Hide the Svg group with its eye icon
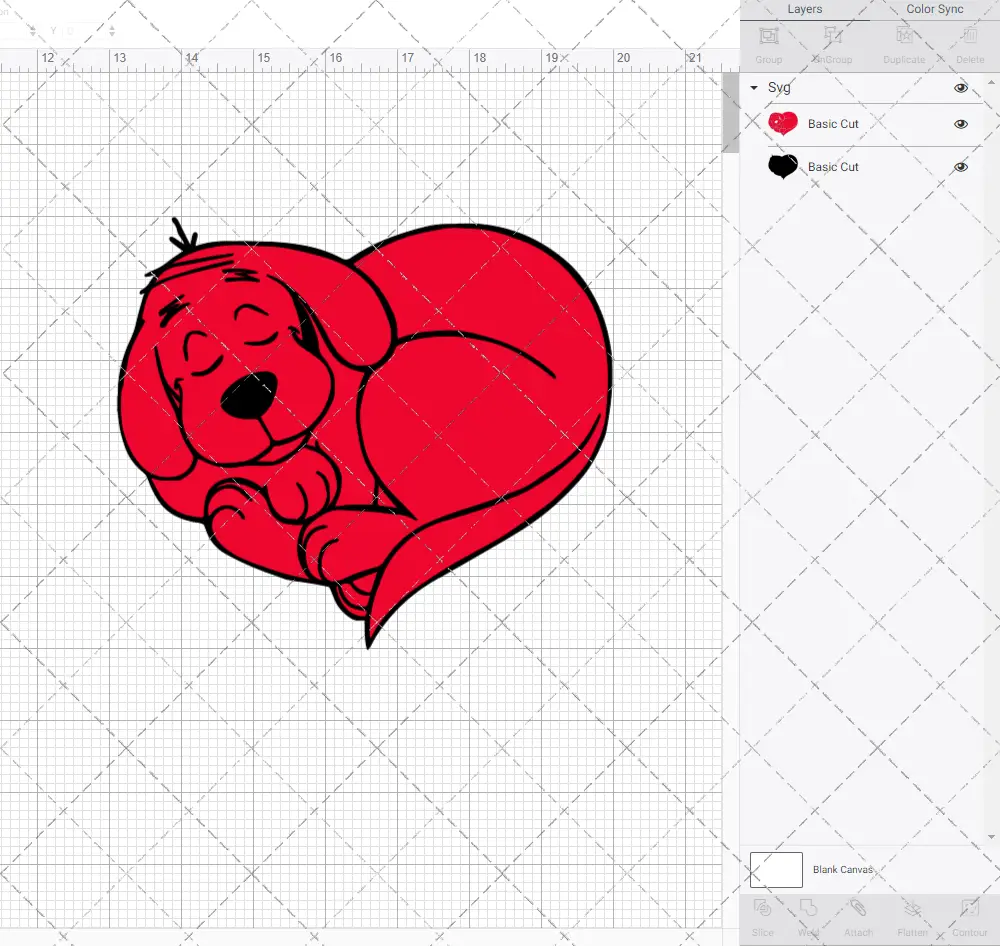The image size is (1000, 946). click(x=960, y=88)
